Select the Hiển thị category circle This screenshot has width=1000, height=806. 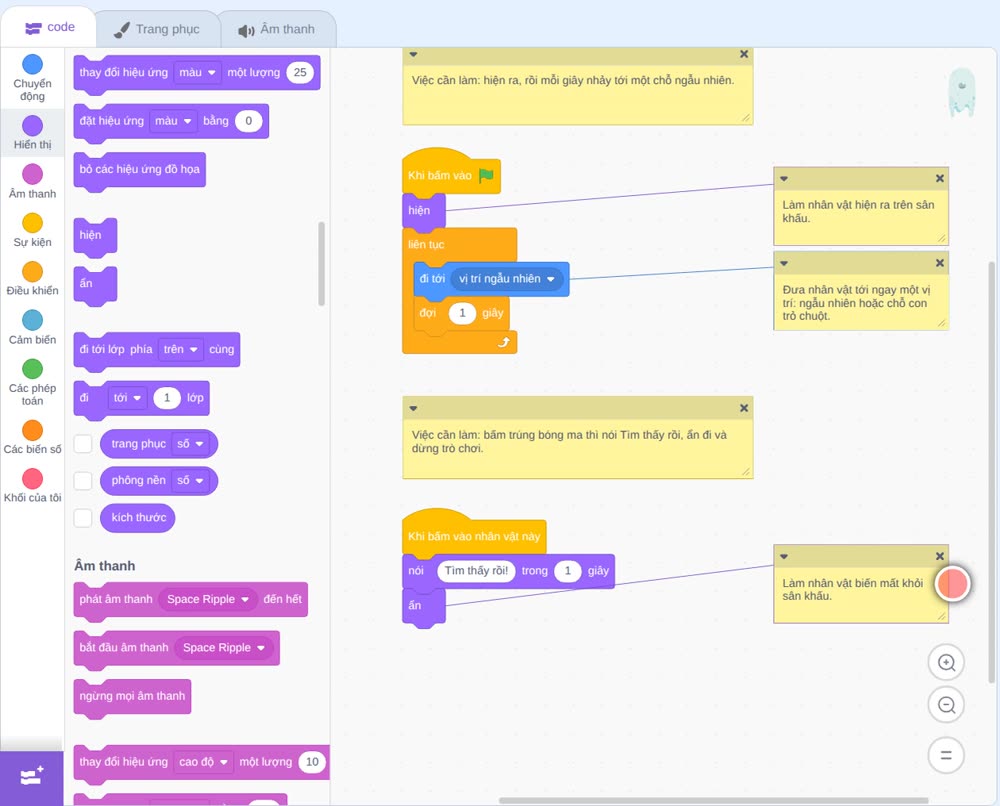point(33,126)
